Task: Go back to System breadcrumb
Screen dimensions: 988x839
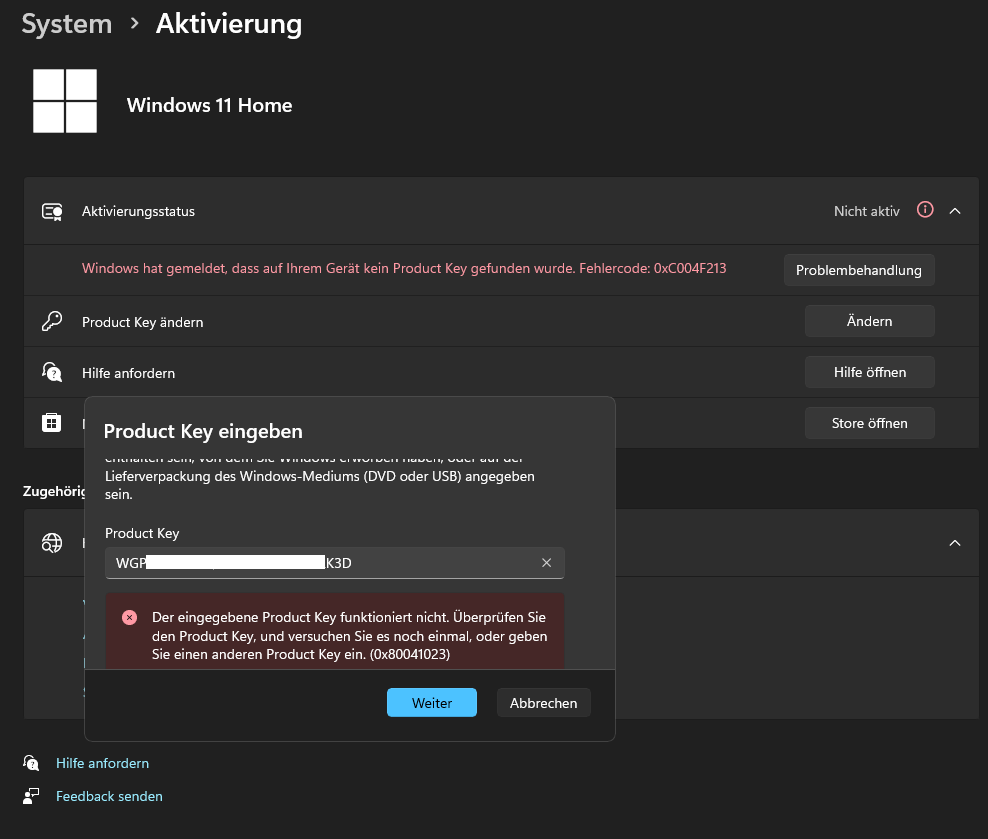Action: coord(67,24)
